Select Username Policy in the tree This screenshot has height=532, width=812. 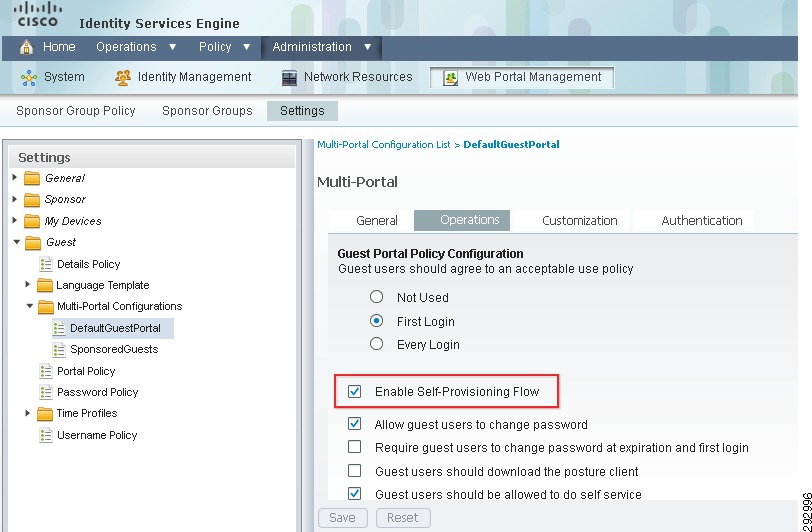[x=97, y=435]
